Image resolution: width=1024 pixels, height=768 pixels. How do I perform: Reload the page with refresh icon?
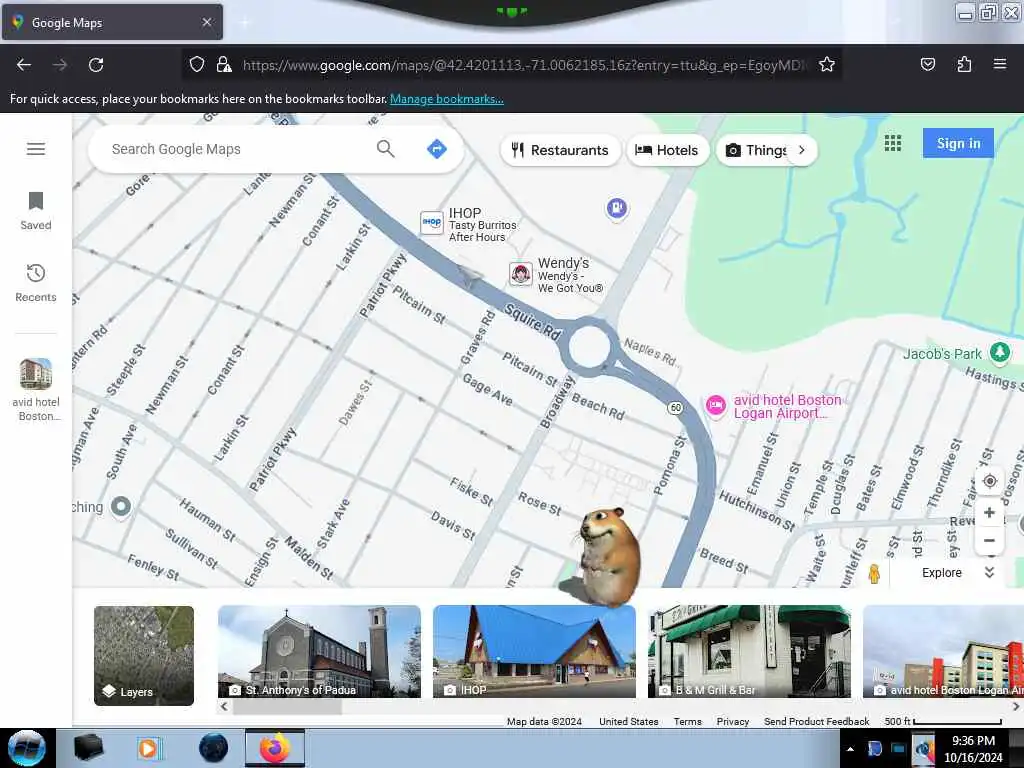(x=96, y=65)
